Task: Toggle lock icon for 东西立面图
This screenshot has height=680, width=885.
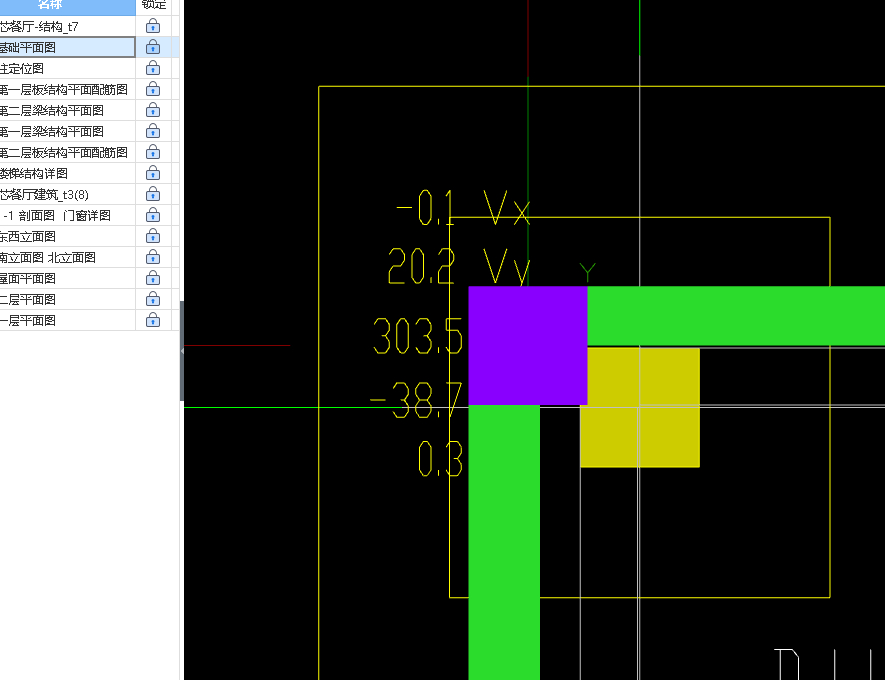Action: tap(153, 236)
